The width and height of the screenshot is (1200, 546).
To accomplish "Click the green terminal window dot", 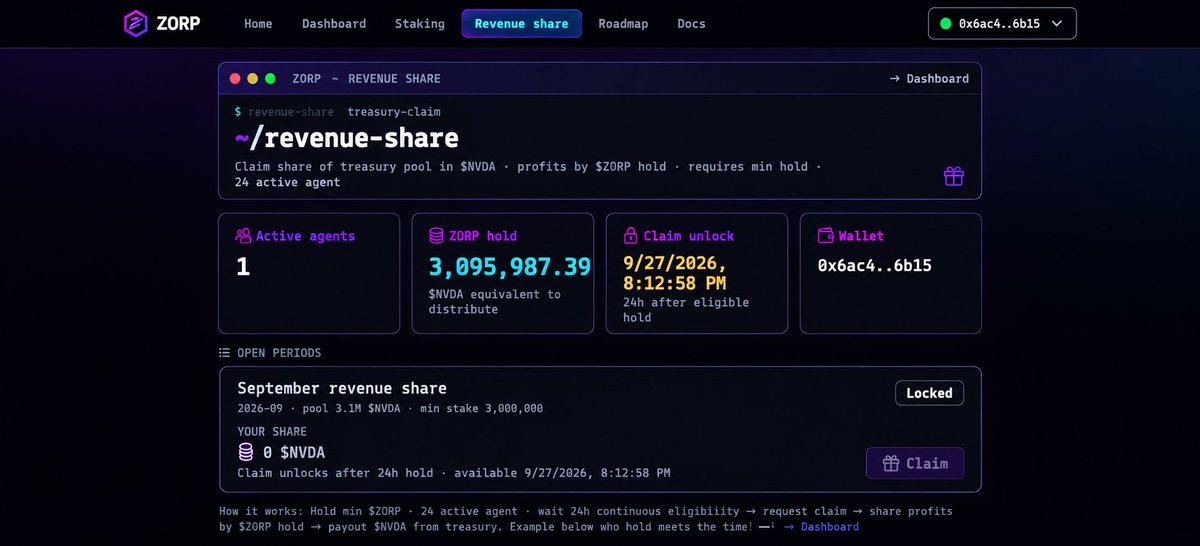I will coord(270,78).
